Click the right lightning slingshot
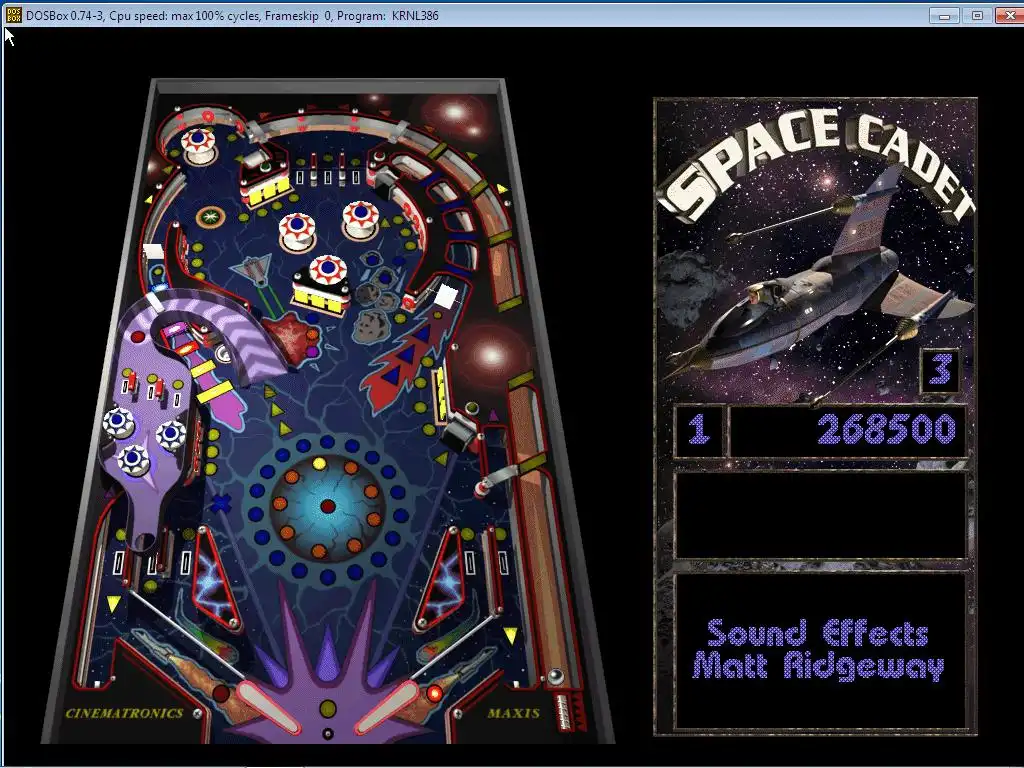 [438, 578]
